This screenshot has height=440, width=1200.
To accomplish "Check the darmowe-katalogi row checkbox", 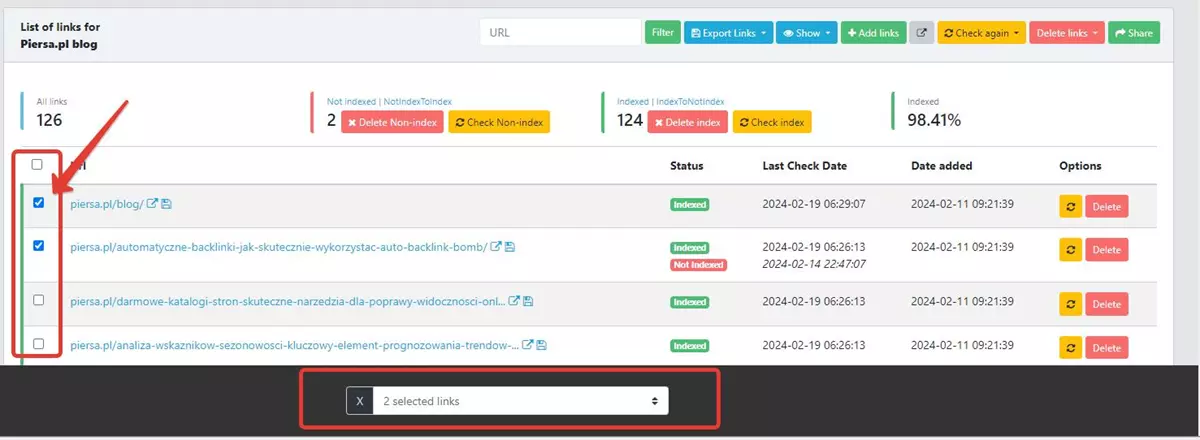I will 38,299.
